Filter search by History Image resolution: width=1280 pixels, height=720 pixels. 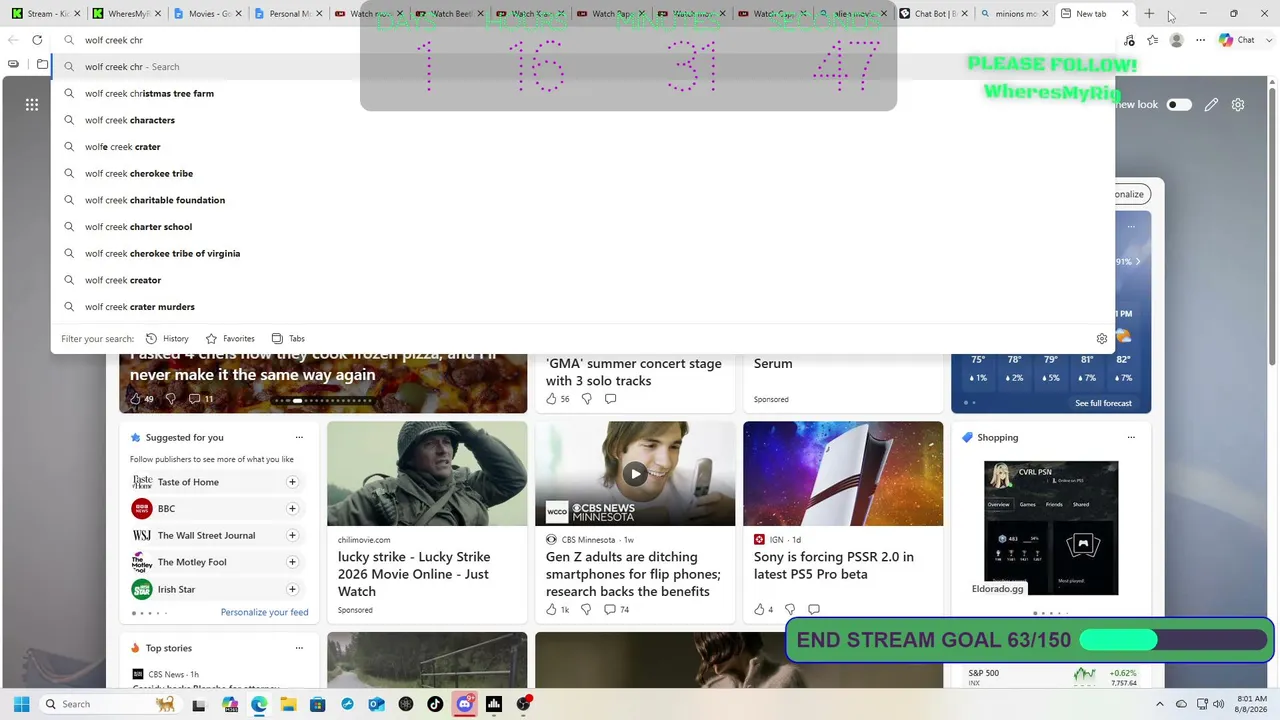(167, 339)
